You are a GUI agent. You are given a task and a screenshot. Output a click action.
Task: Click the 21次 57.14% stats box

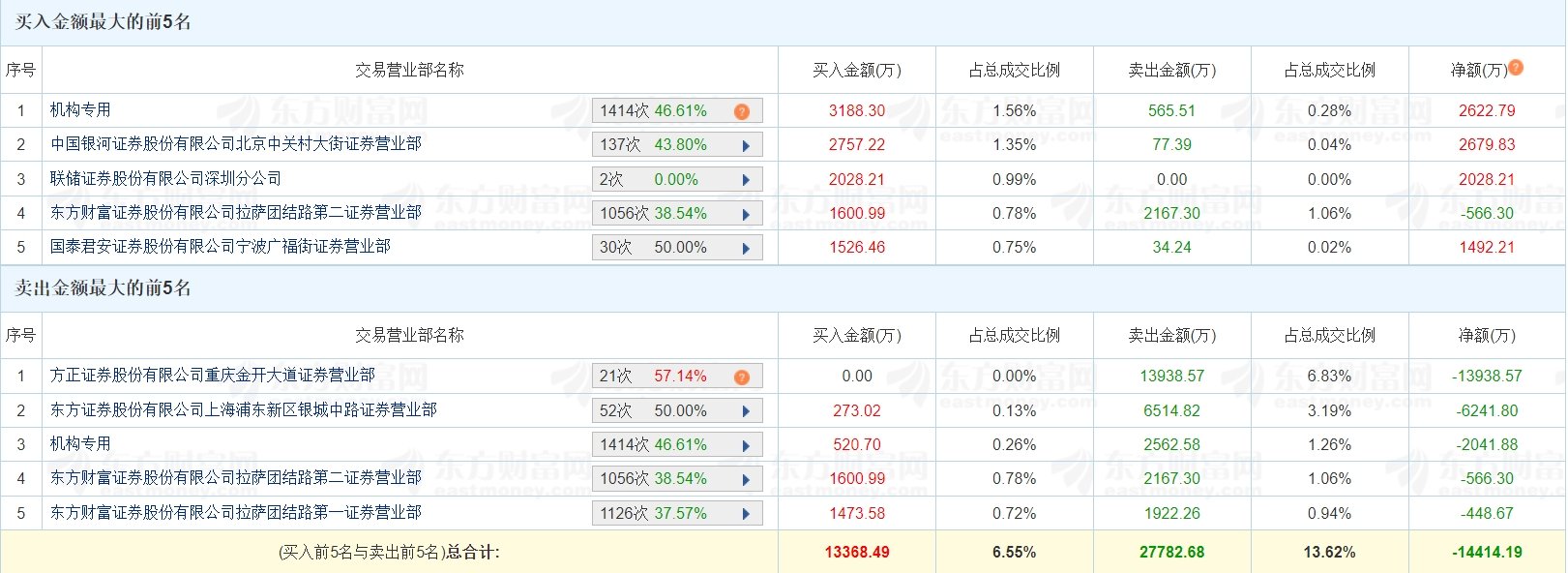pos(677,377)
